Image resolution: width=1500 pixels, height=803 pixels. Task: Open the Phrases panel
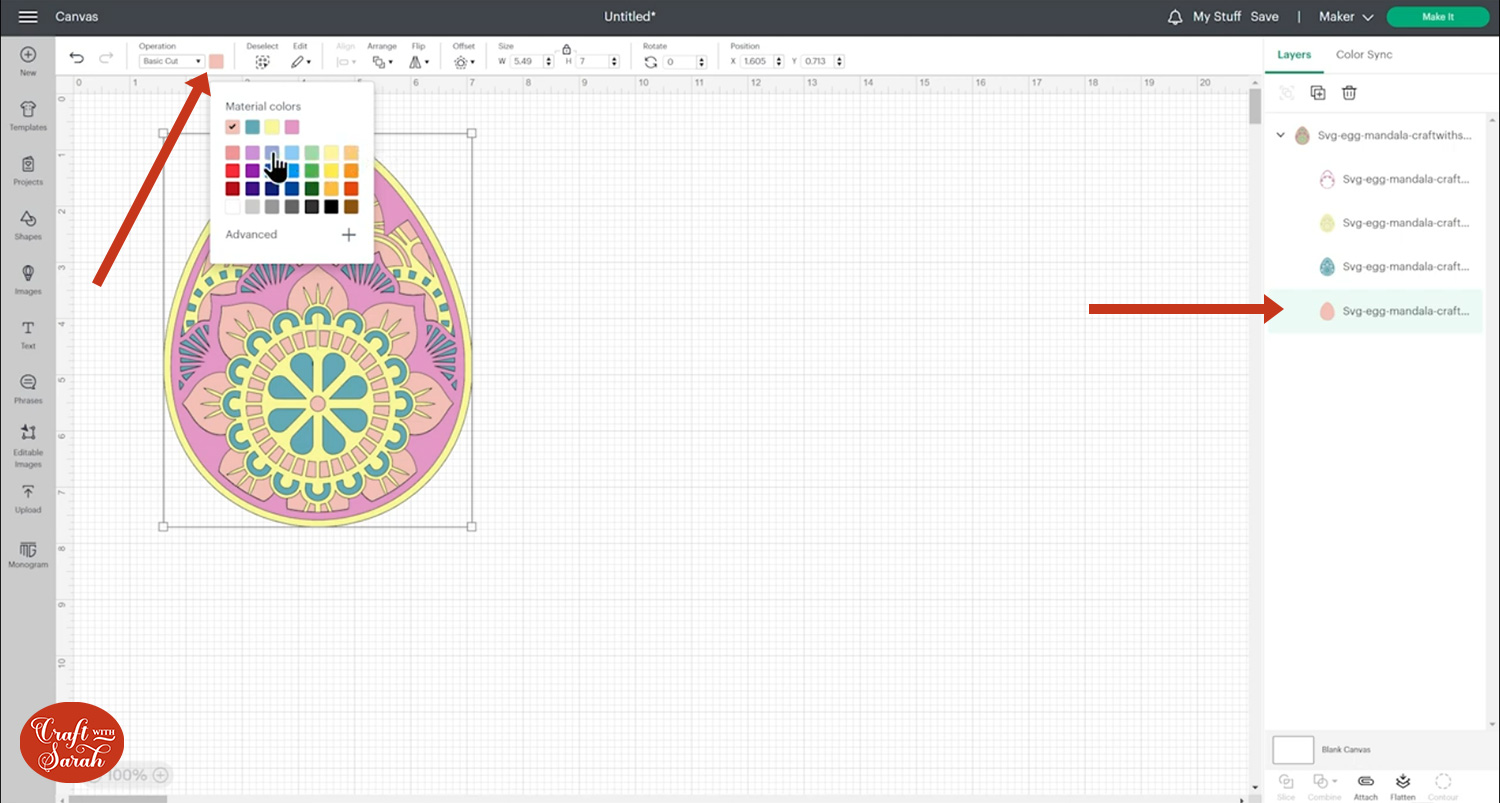[x=28, y=388]
